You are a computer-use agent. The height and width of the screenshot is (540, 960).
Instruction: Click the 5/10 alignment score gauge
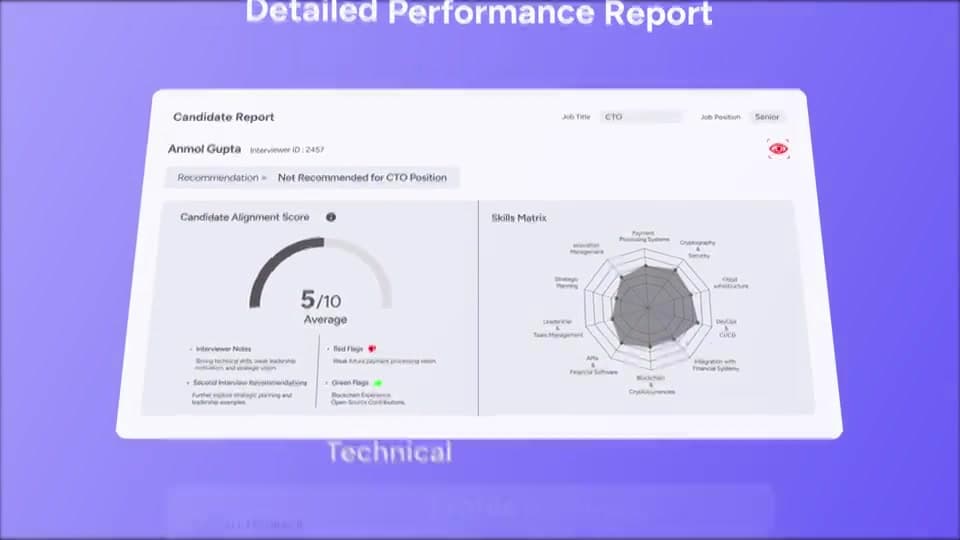(x=321, y=285)
